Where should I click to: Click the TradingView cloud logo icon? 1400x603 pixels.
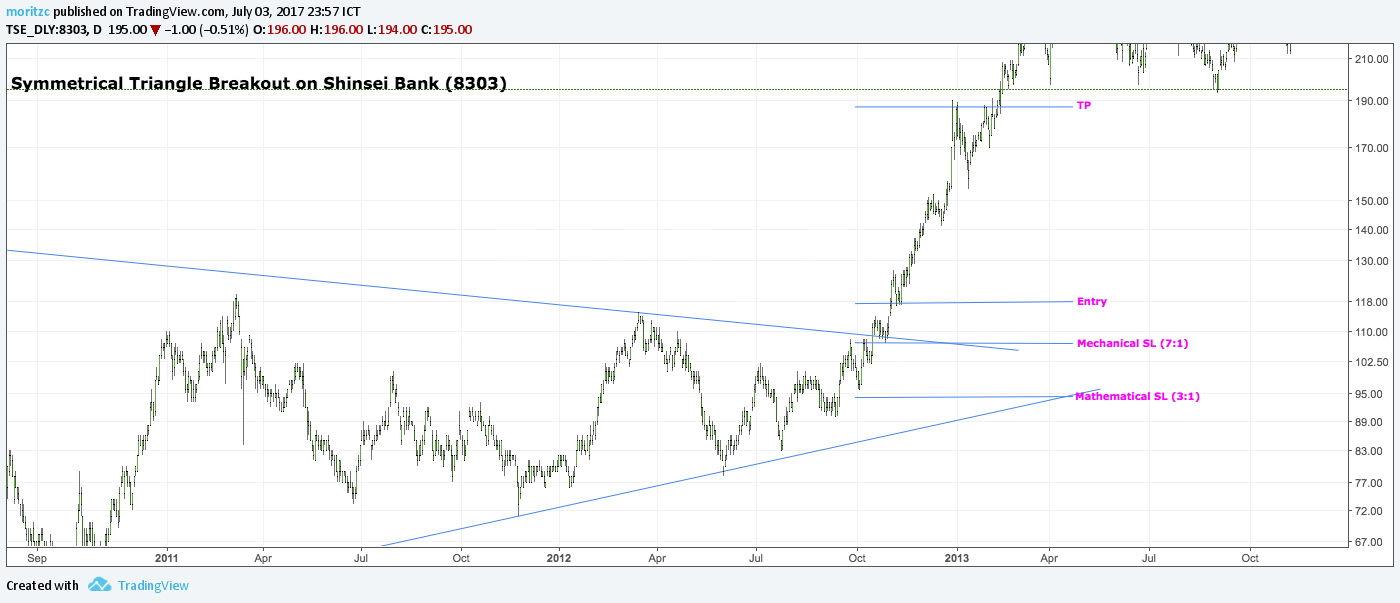[x=99, y=585]
